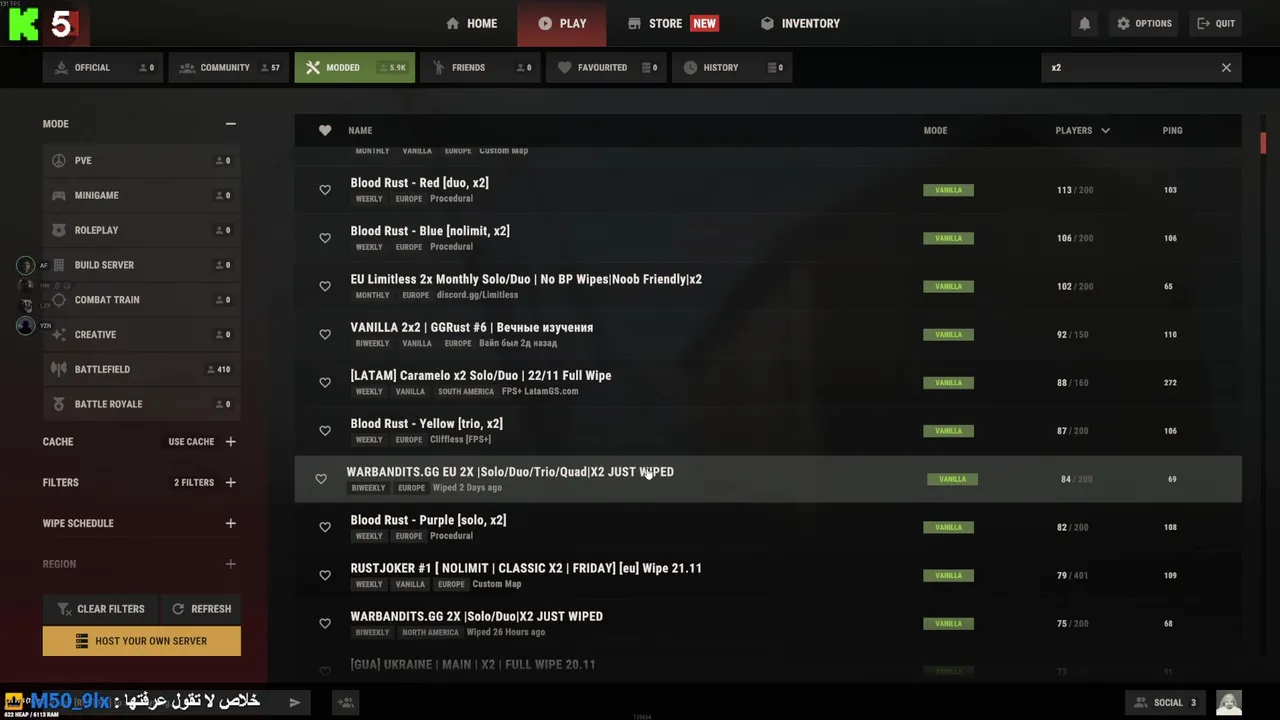Click the server list scrollbar thumb
The height and width of the screenshot is (720, 1280).
click(1263, 143)
